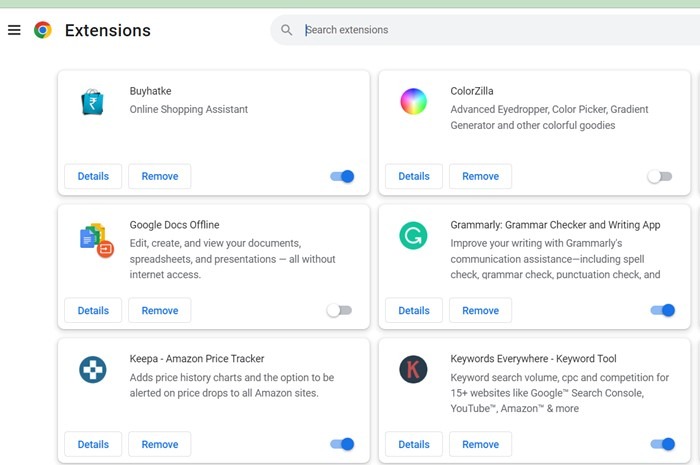Click the Buyhatke shopping bag icon
The width and height of the screenshot is (700, 465).
coord(92,102)
